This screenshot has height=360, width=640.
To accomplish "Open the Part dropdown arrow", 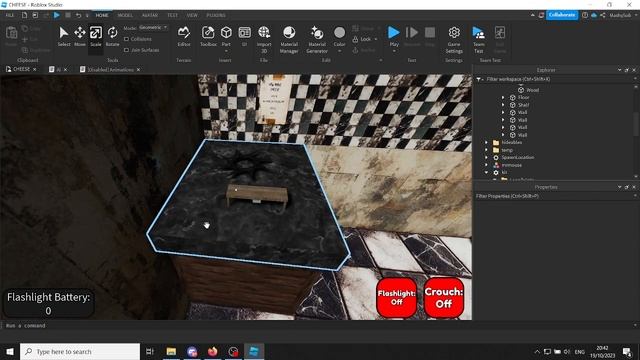I will point(226,51).
